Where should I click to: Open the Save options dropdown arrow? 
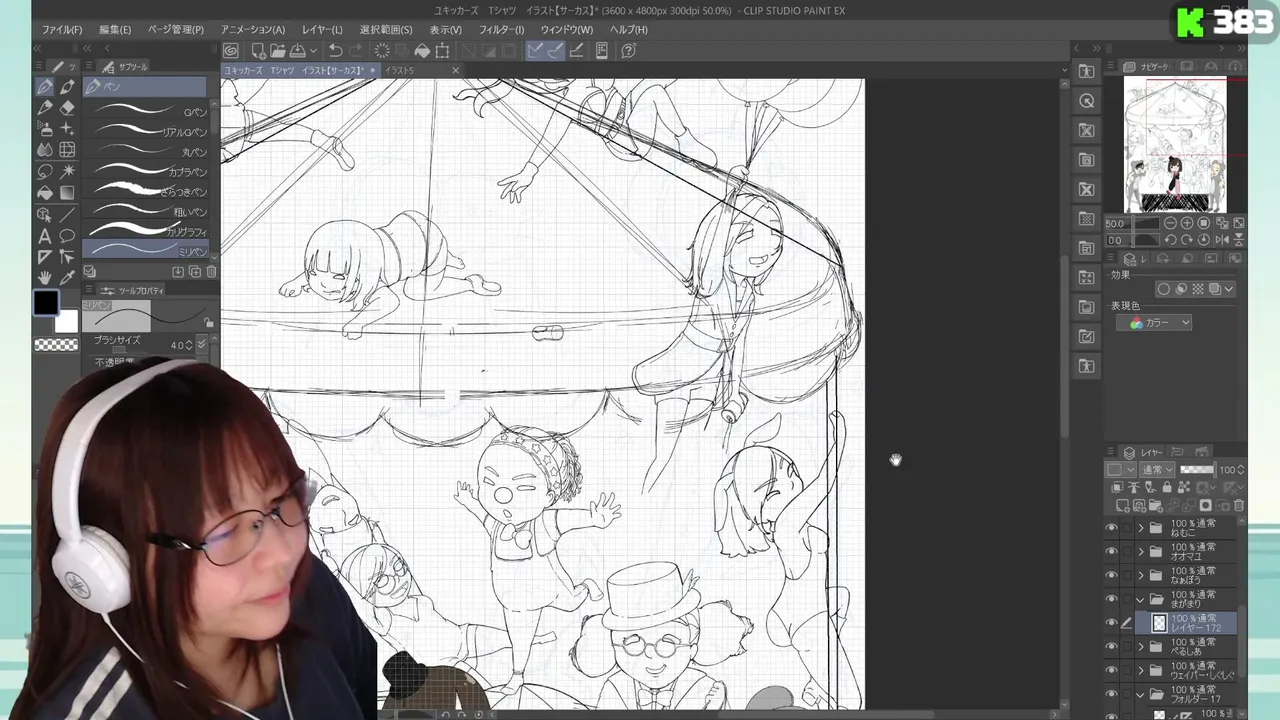[313, 51]
